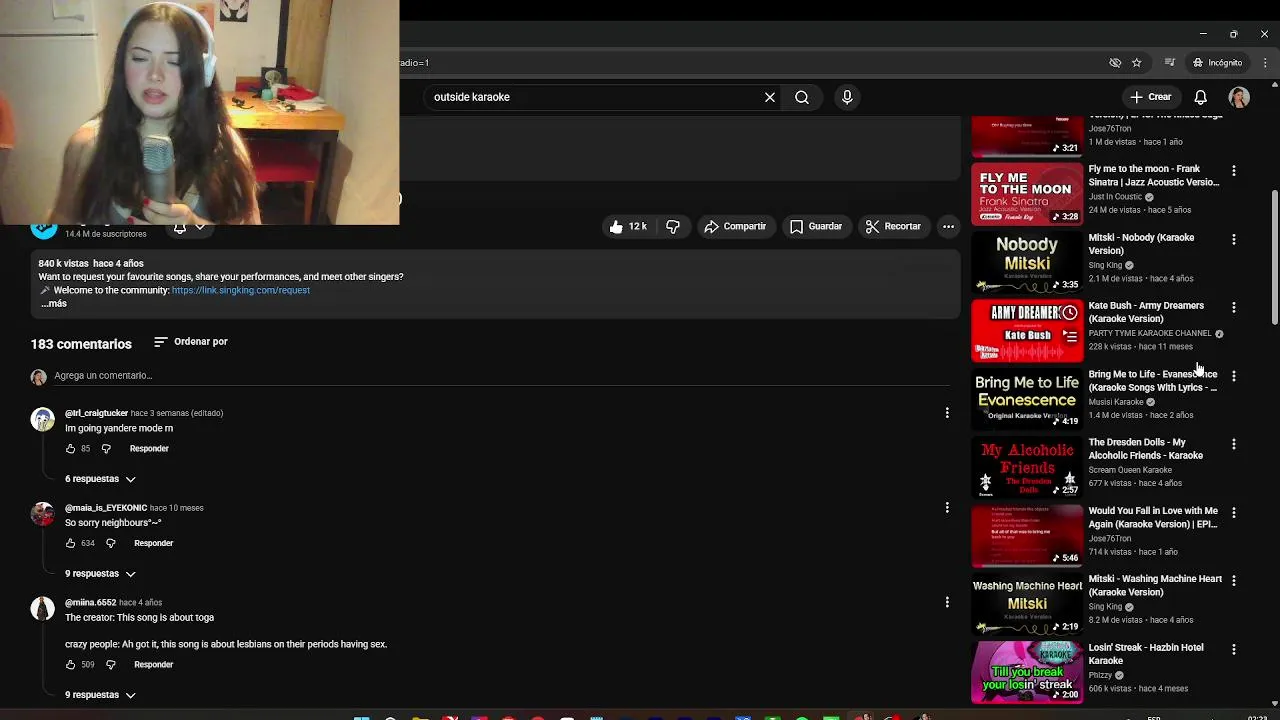The width and height of the screenshot is (1280, 720).
Task: Open options for Kate Bush Army Dreamers
Action: point(1234,308)
